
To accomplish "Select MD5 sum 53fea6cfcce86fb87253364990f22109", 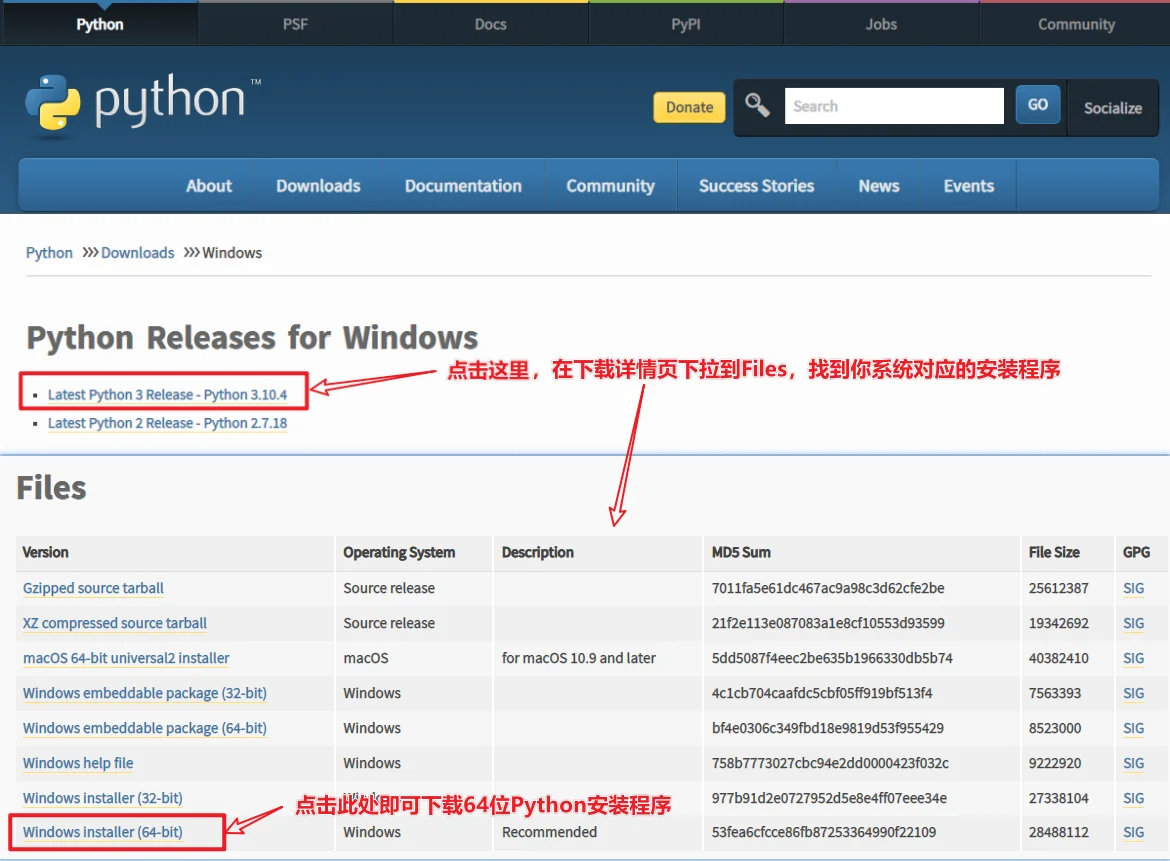I will pos(824,832).
